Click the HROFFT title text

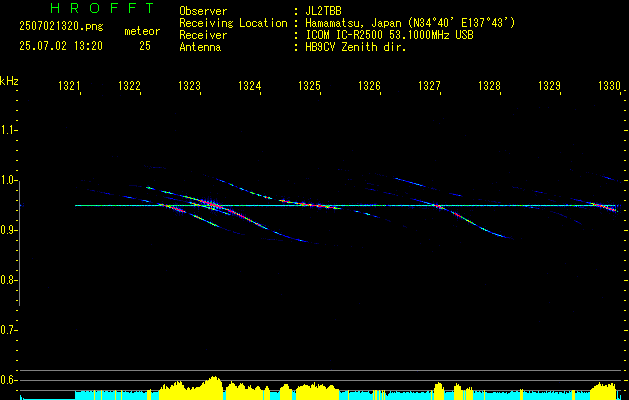(102, 8)
